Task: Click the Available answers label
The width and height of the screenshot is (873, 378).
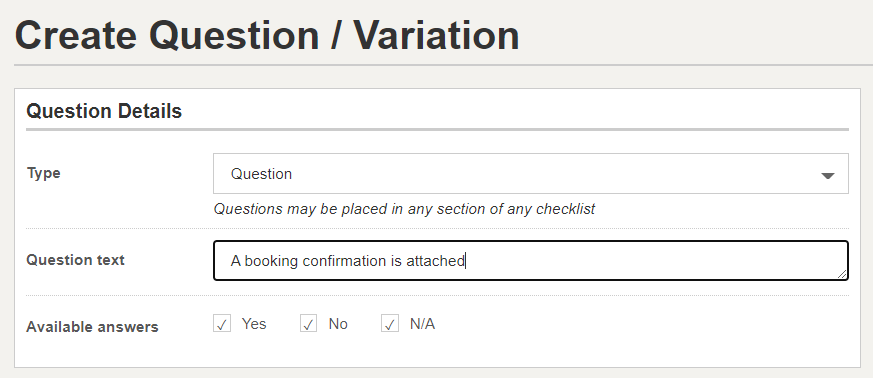Action: coord(92,327)
